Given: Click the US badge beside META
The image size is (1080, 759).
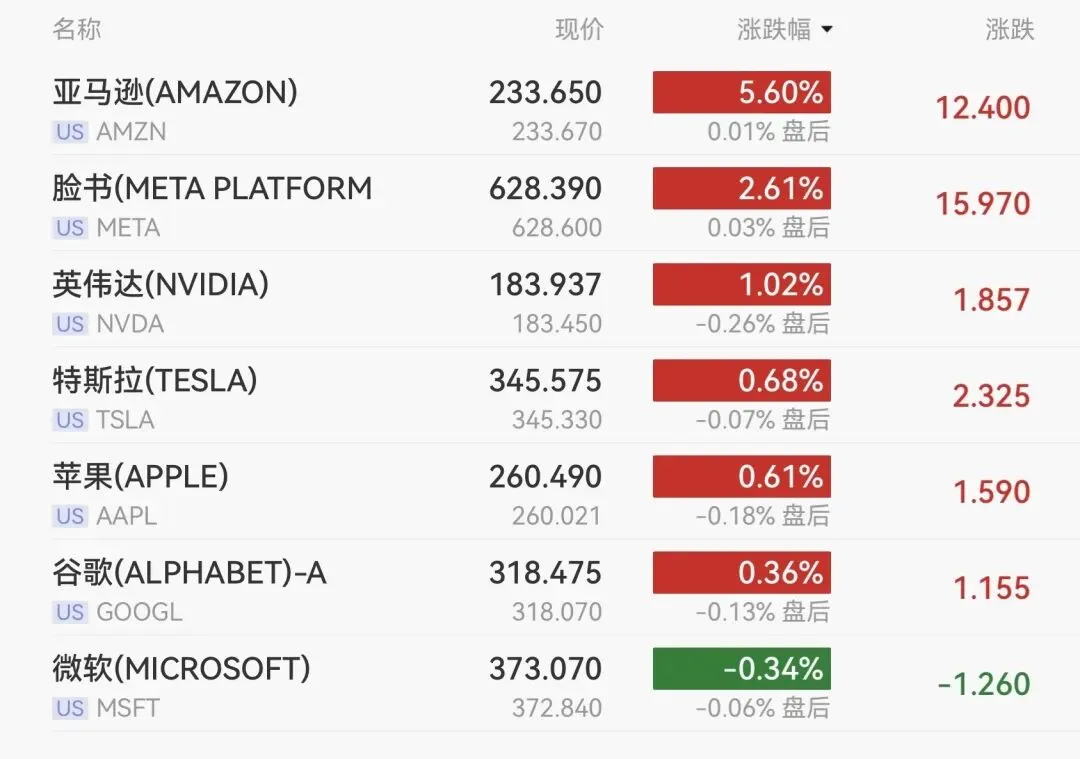Looking at the screenshot, I should point(69,228).
